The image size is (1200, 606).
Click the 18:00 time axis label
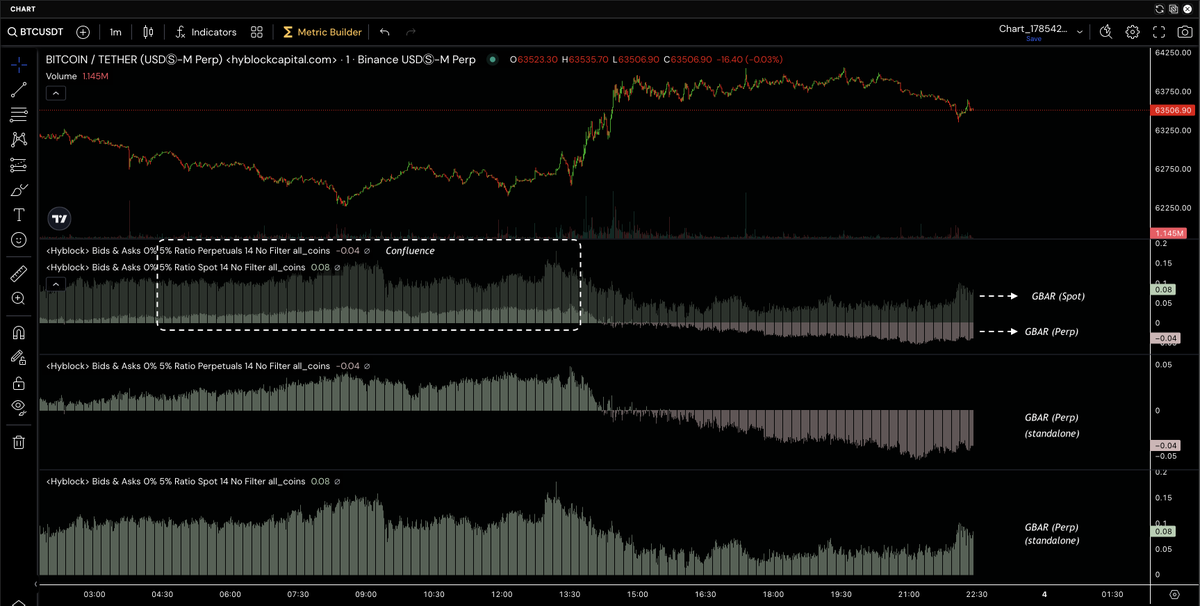coord(773,594)
